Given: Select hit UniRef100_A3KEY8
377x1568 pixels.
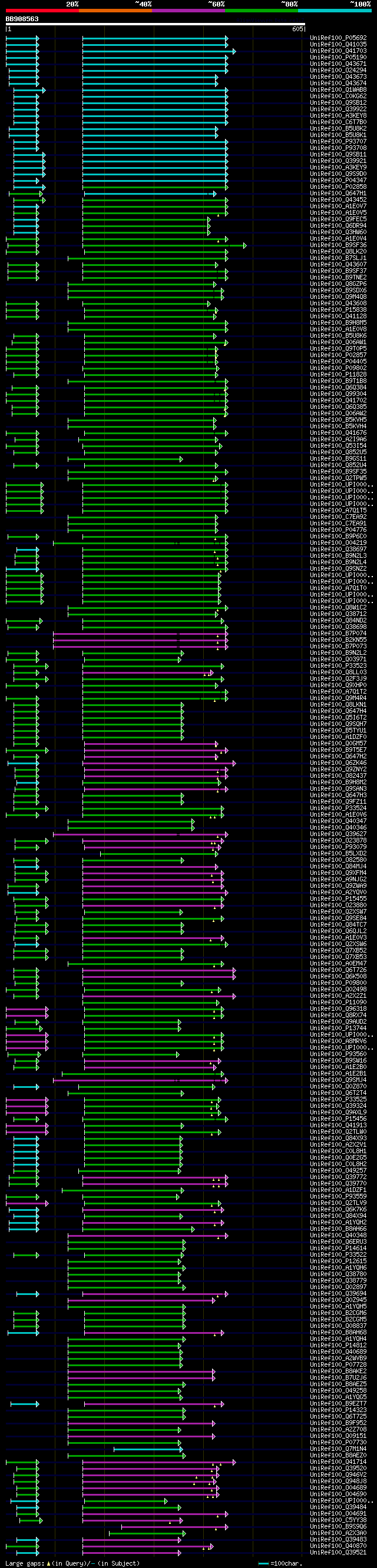Looking at the screenshot, I should (x=338, y=116).
